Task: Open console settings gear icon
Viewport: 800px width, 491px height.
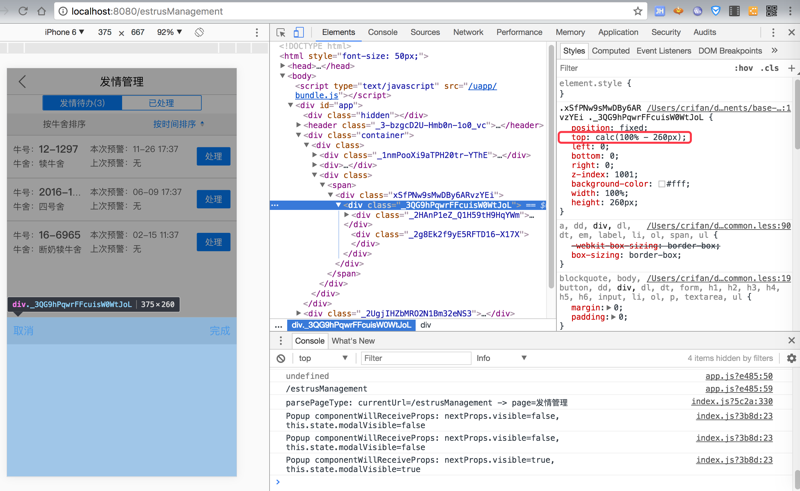Action: (x=791, y=358)
